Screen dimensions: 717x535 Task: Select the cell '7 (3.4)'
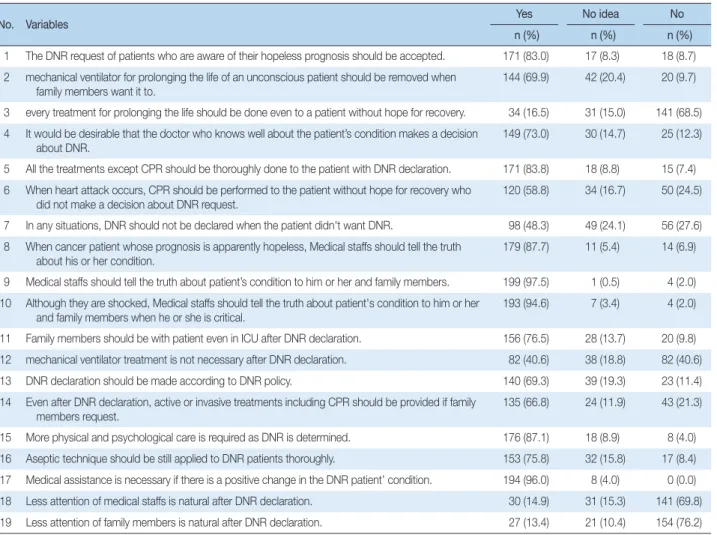point(605,303)
